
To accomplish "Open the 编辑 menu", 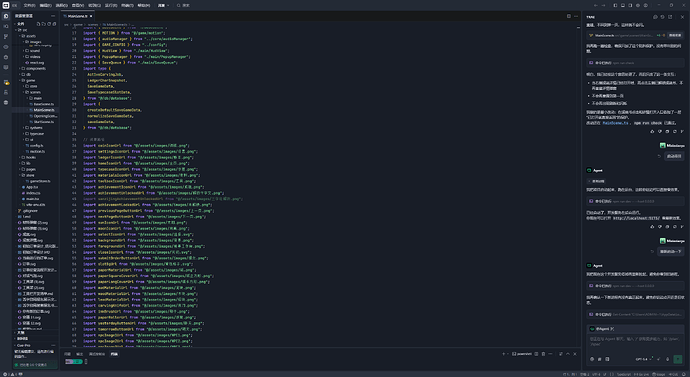I will 45,5.
